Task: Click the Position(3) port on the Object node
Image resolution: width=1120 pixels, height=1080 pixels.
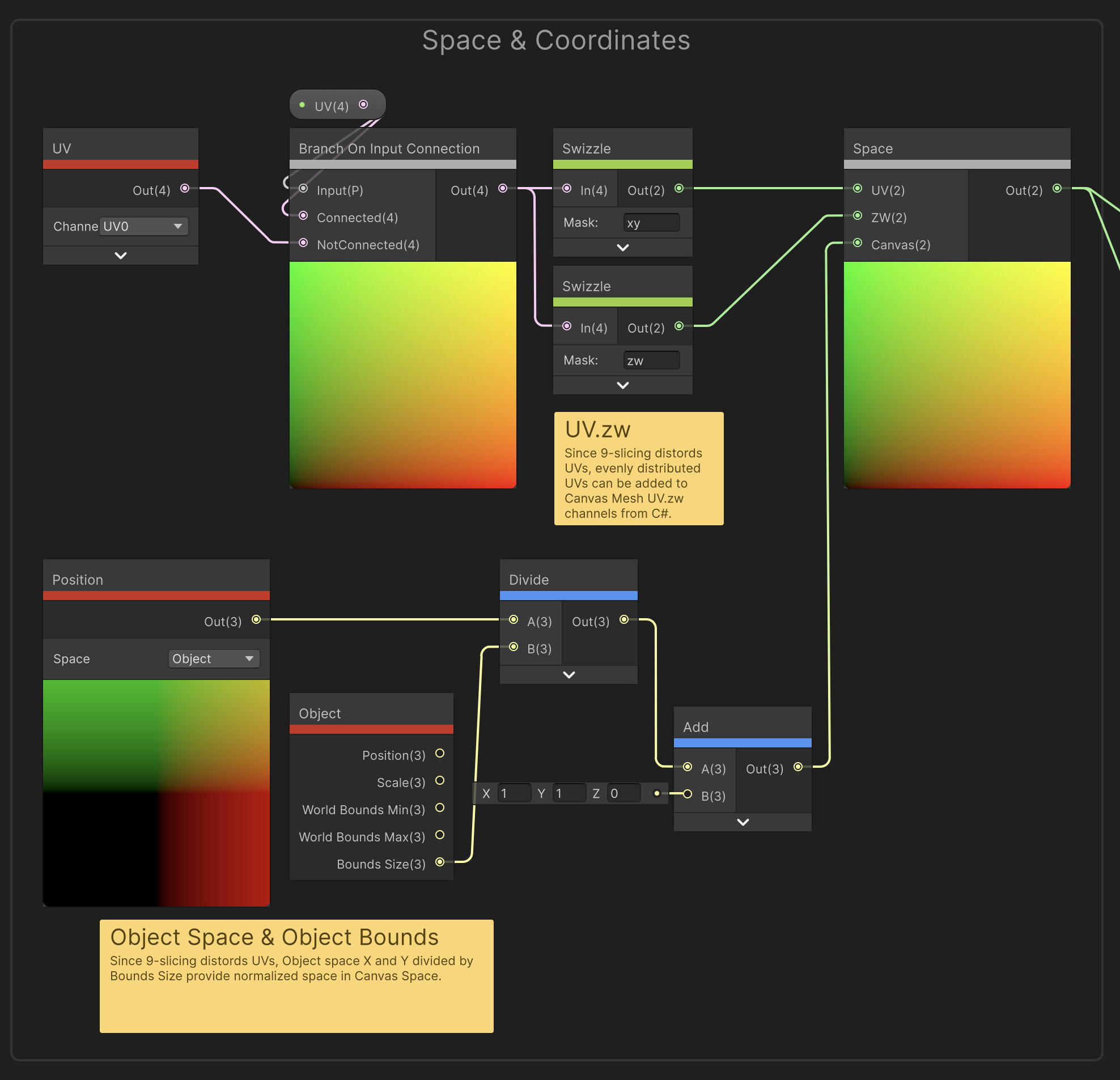Action: point(440,753)
